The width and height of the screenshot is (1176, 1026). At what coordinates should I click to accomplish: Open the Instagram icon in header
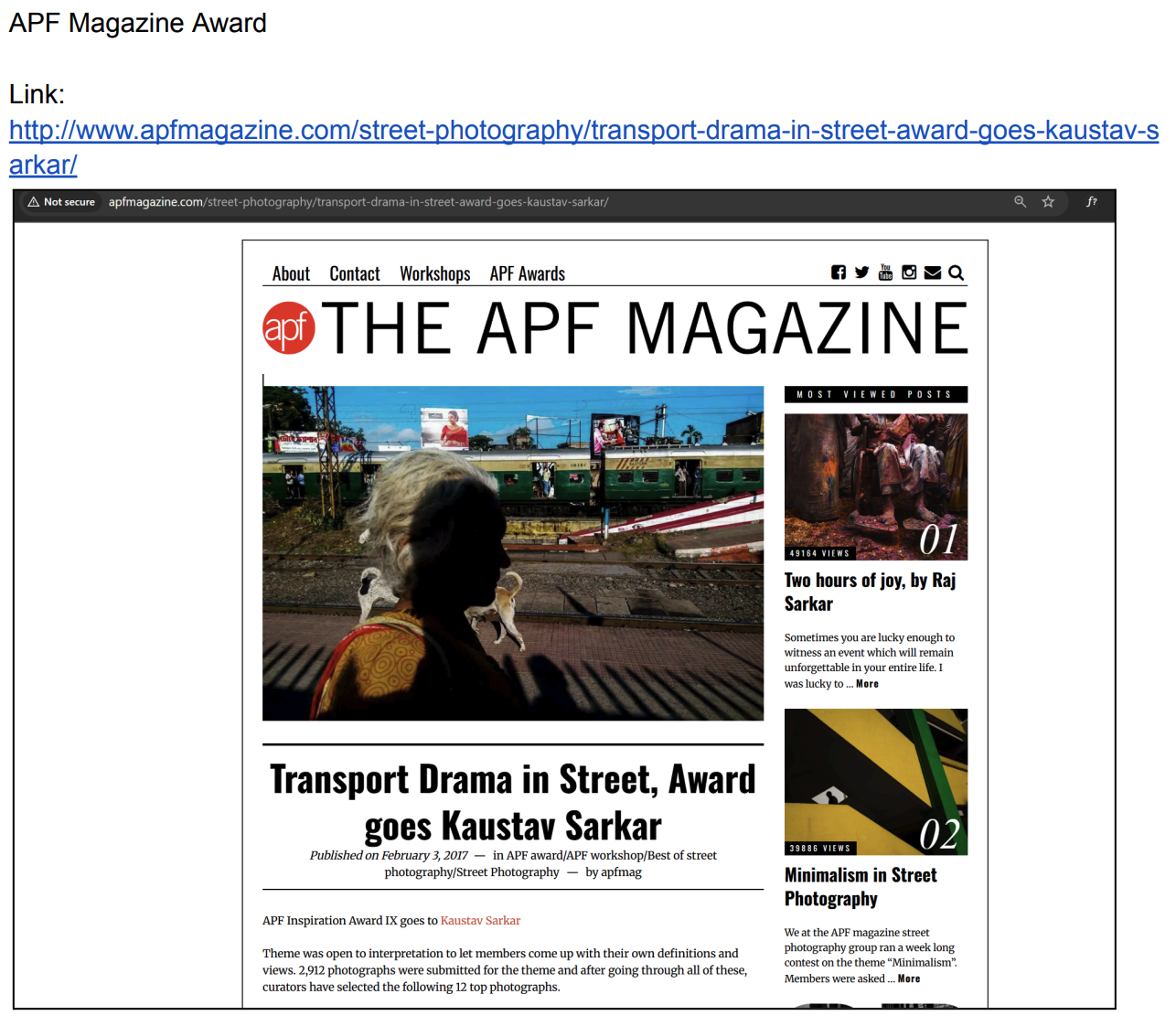click(x=909, y=273)
